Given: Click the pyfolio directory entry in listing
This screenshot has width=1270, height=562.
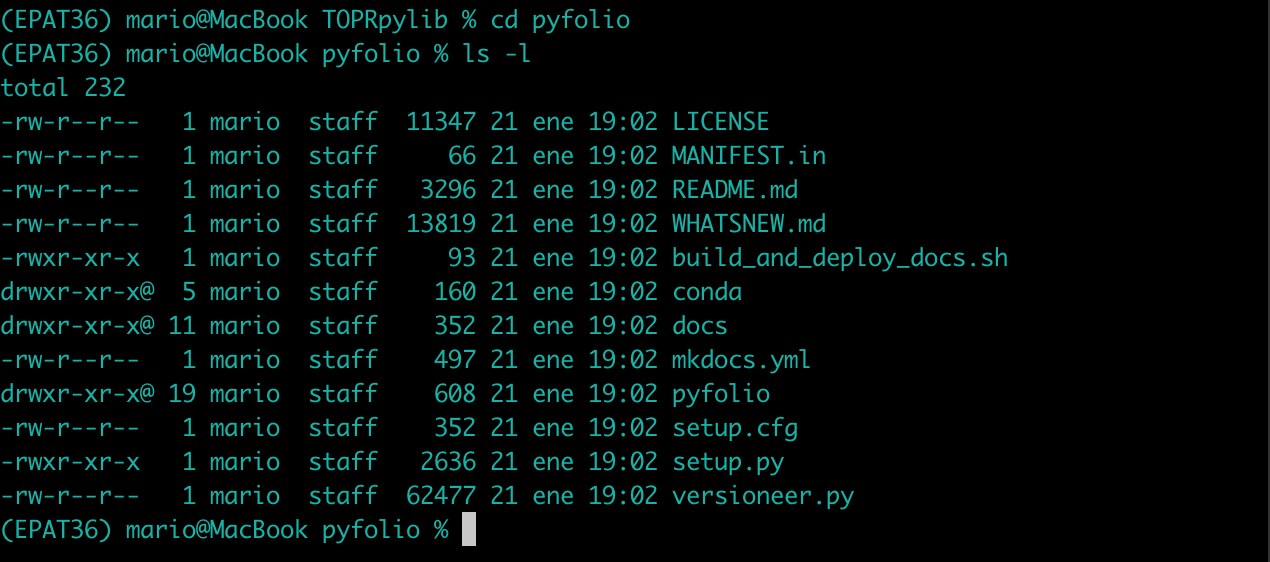Looking at the screenshot, I should pos(720,394).
